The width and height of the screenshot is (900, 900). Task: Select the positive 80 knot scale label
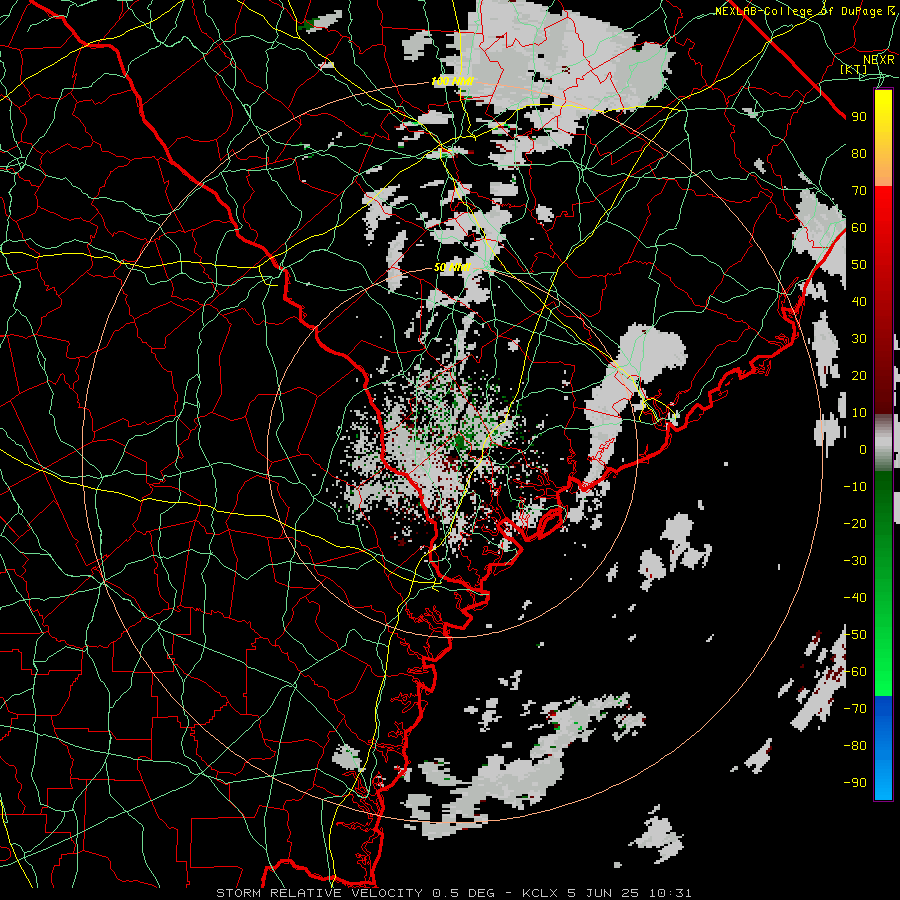click(x=859, y=154)
